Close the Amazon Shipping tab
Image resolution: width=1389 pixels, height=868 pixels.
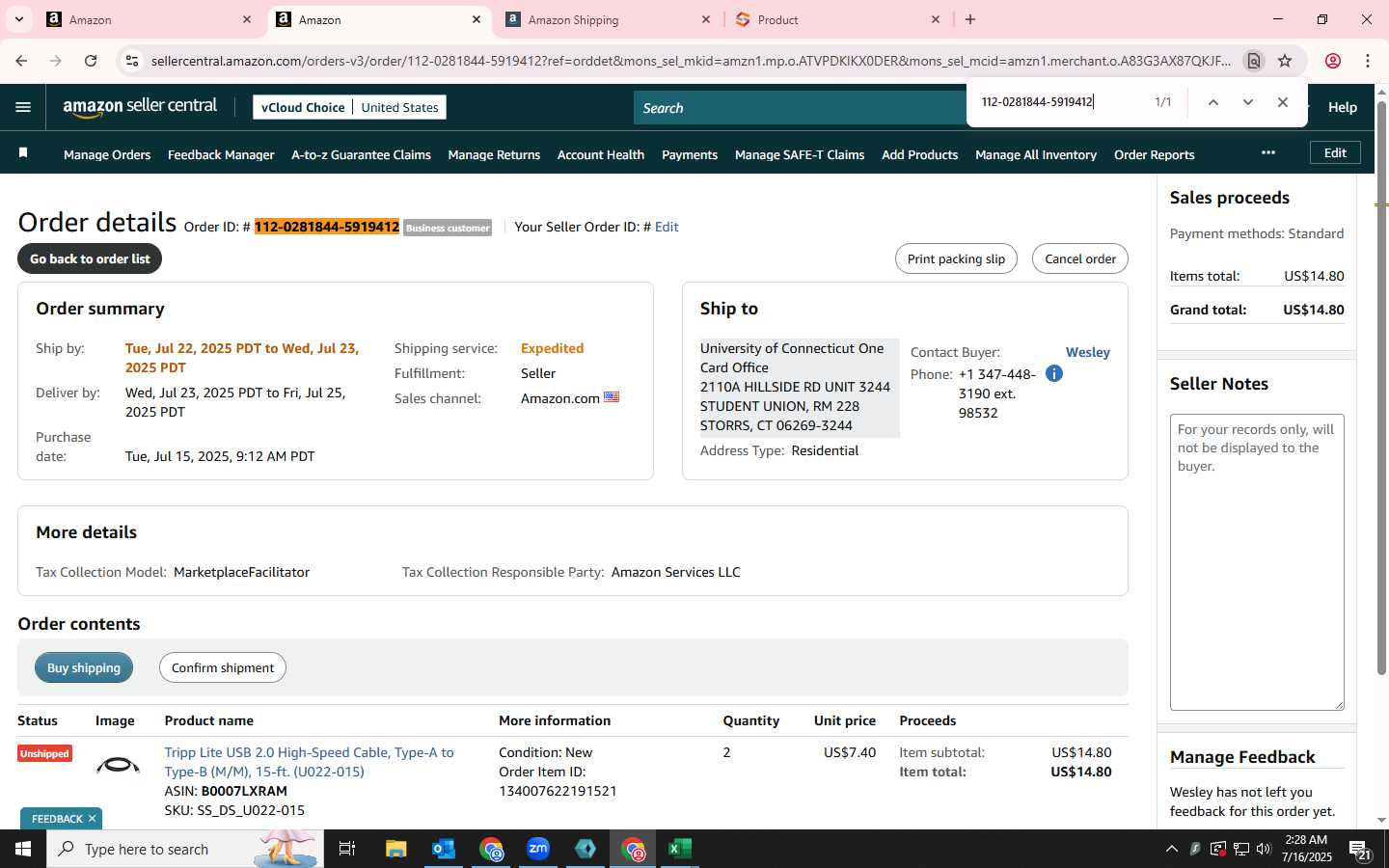[706, 19]
